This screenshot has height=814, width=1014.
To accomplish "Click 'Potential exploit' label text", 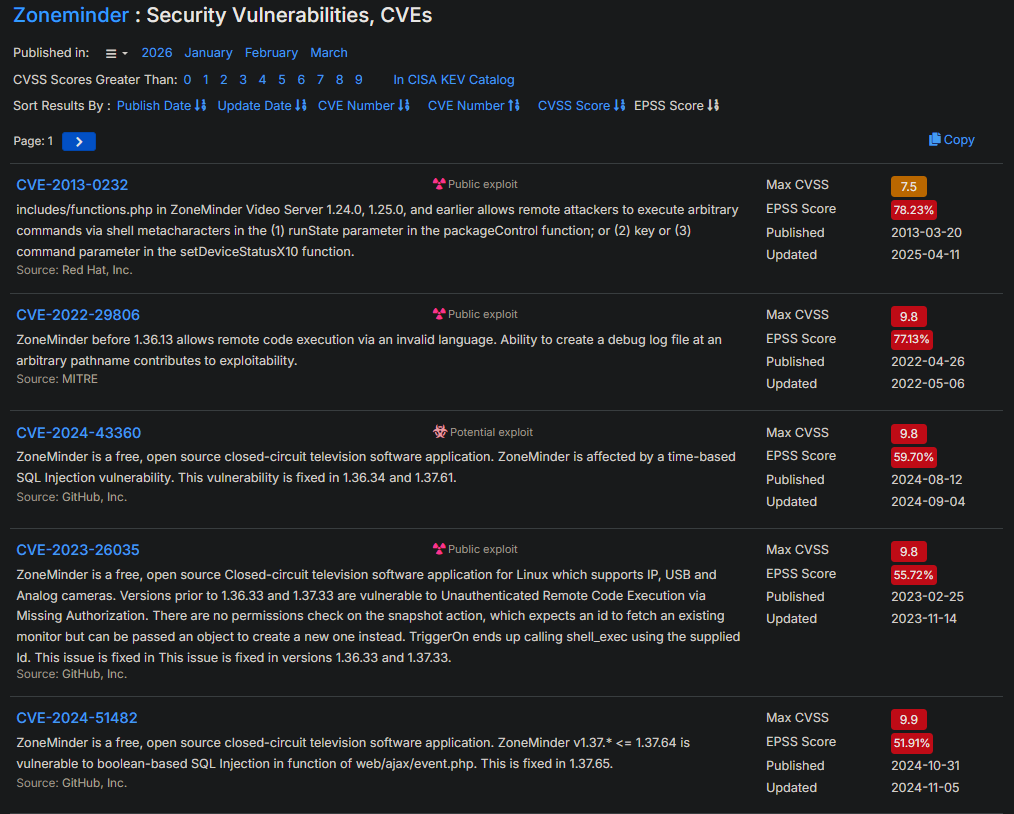I will [491, 432].
